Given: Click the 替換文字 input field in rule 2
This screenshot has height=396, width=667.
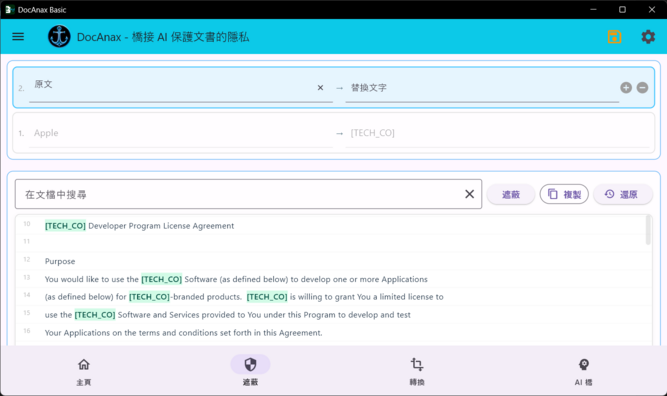Looking at the screenshot, I should (482, 88).
